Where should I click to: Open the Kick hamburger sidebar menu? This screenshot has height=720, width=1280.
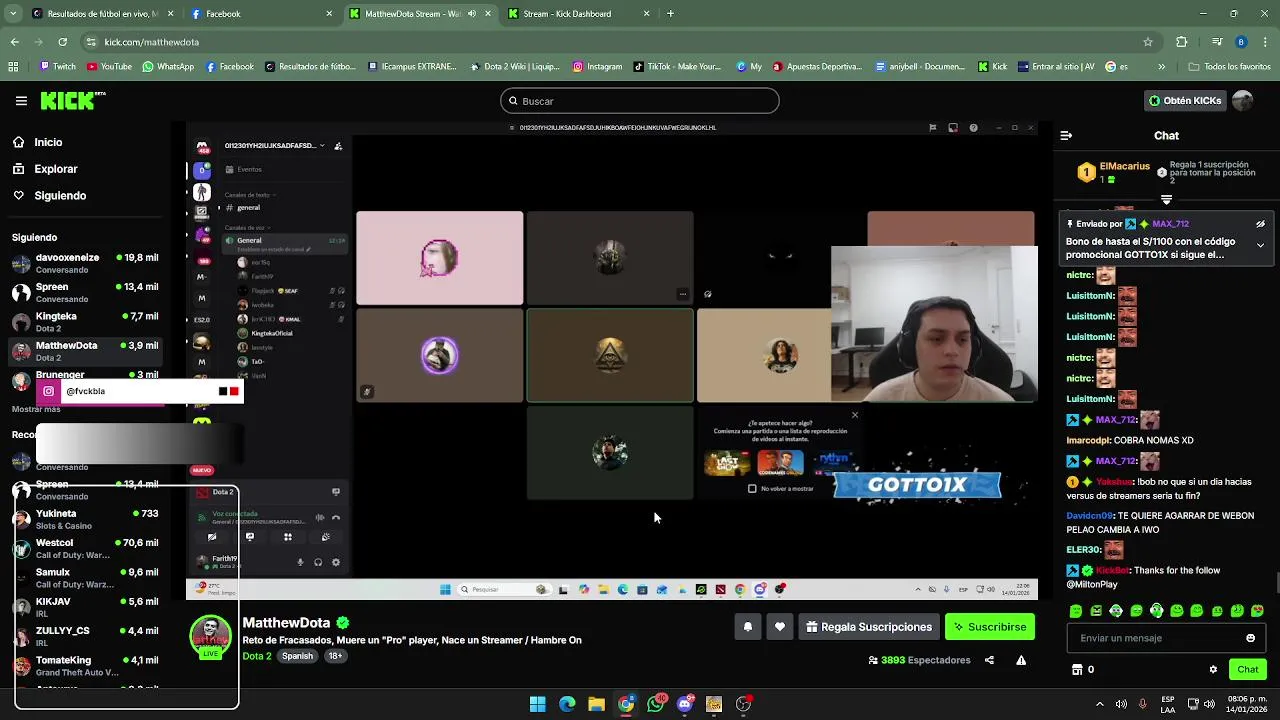click(21, 101)
